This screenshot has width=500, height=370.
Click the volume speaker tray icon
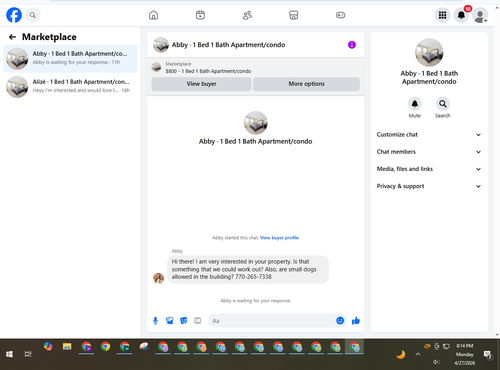[x=436, y=362]
